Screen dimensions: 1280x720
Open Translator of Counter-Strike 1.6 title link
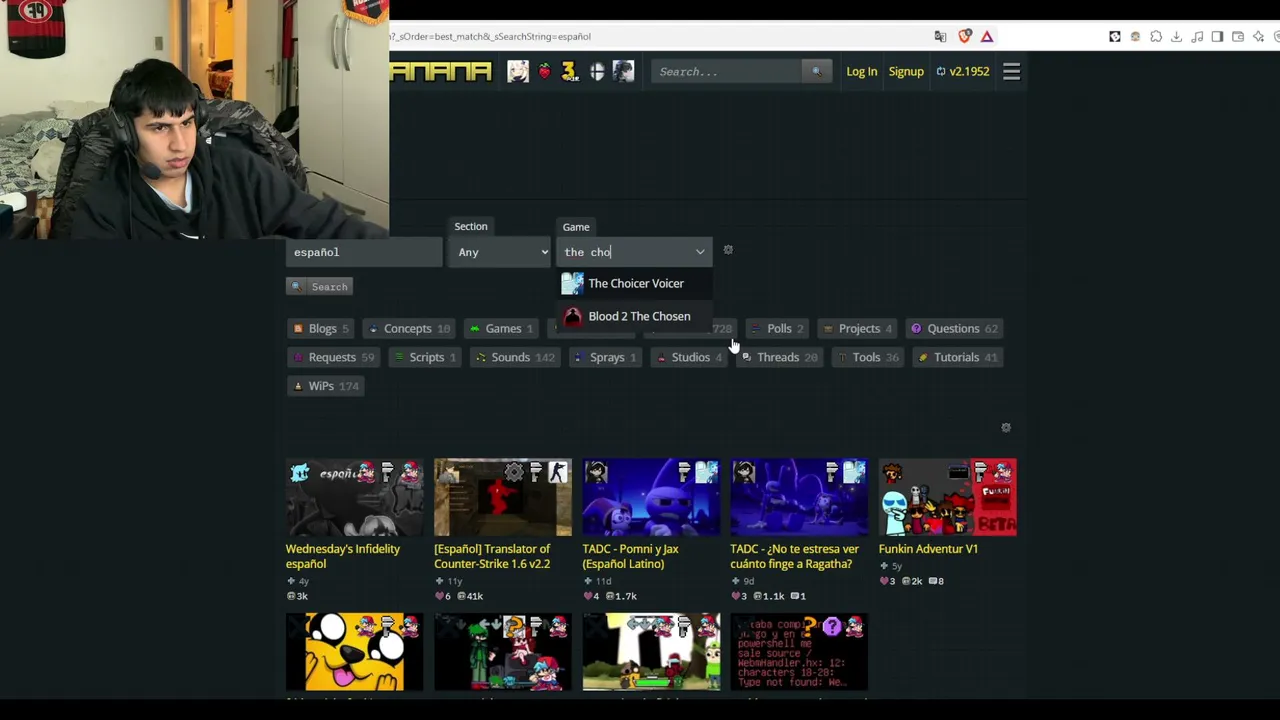(492, 557)
